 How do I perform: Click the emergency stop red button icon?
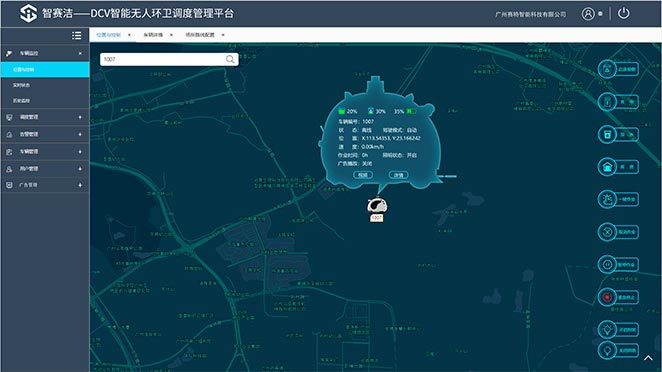(607, 297)
